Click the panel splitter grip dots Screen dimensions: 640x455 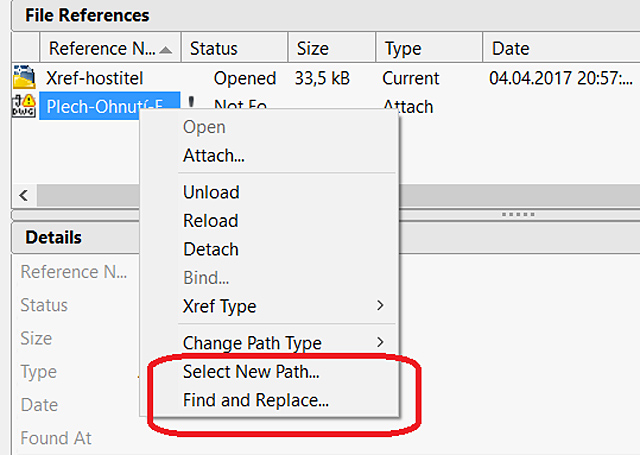click(518, 214)
